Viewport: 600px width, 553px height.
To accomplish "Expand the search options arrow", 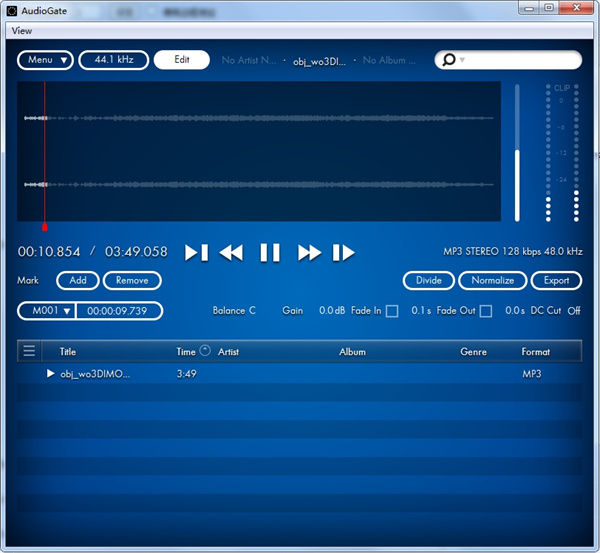I will coord(462,60).
